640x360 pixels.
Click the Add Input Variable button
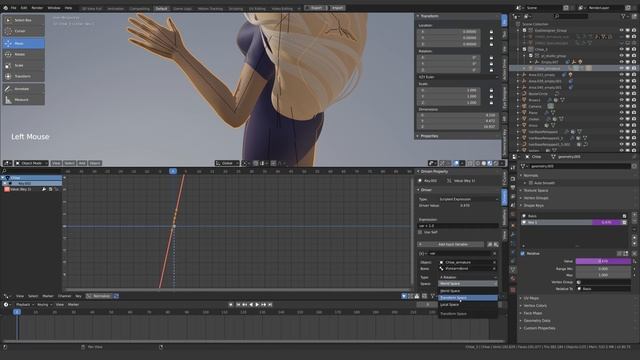coord(451,244)
